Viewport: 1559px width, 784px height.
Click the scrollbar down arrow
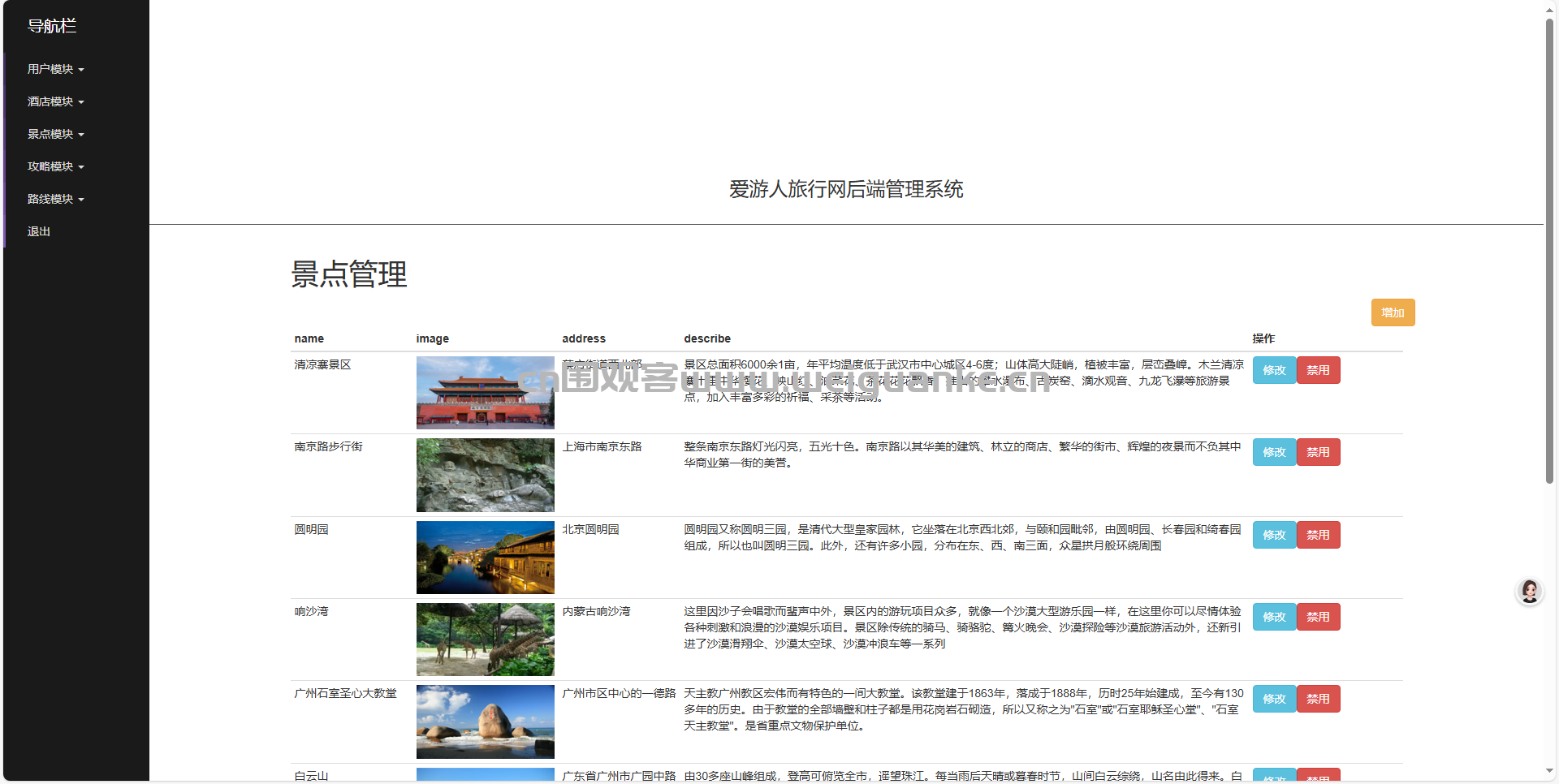[x=1549, y=771]
